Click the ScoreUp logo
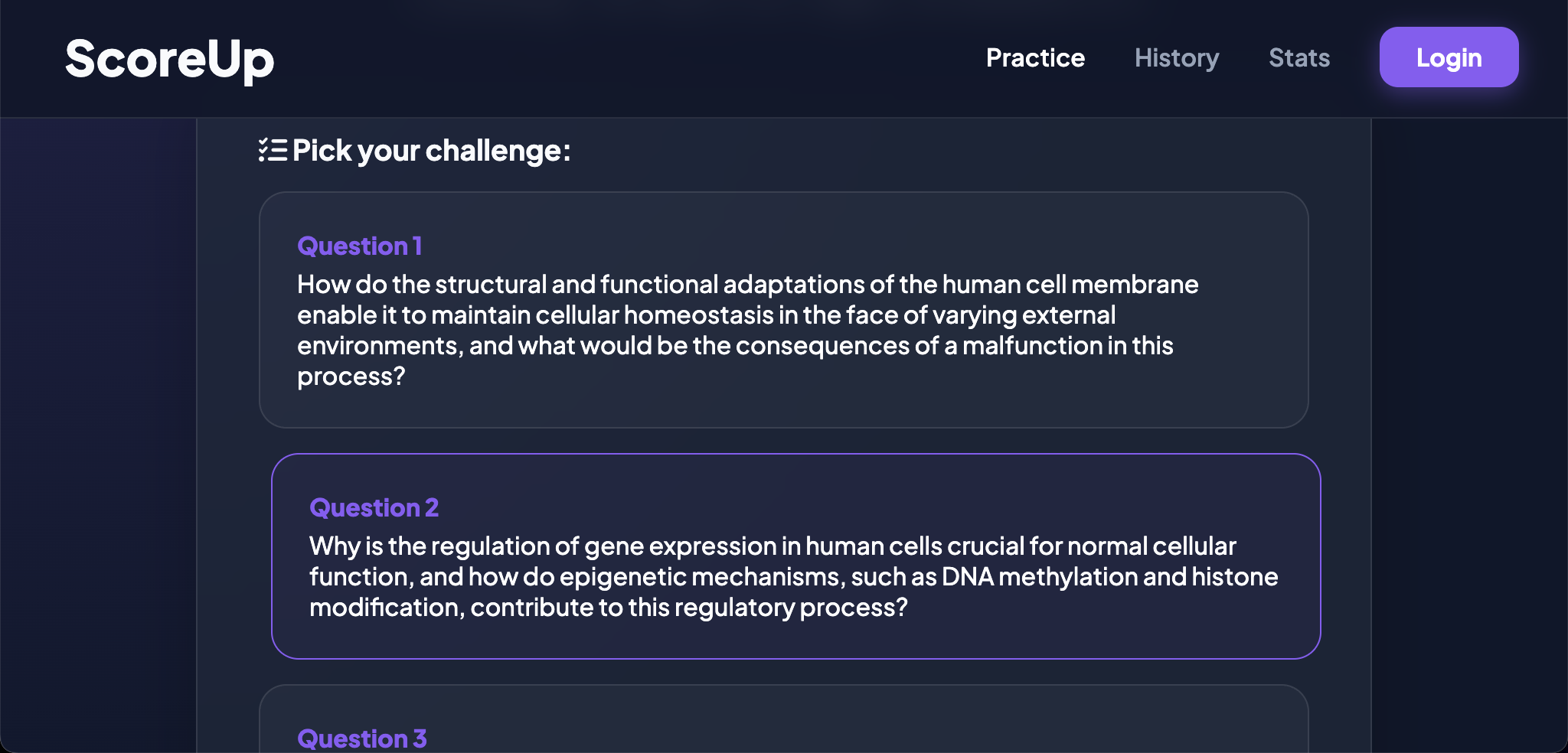1568x753 pixels. [x=169, y=59]
